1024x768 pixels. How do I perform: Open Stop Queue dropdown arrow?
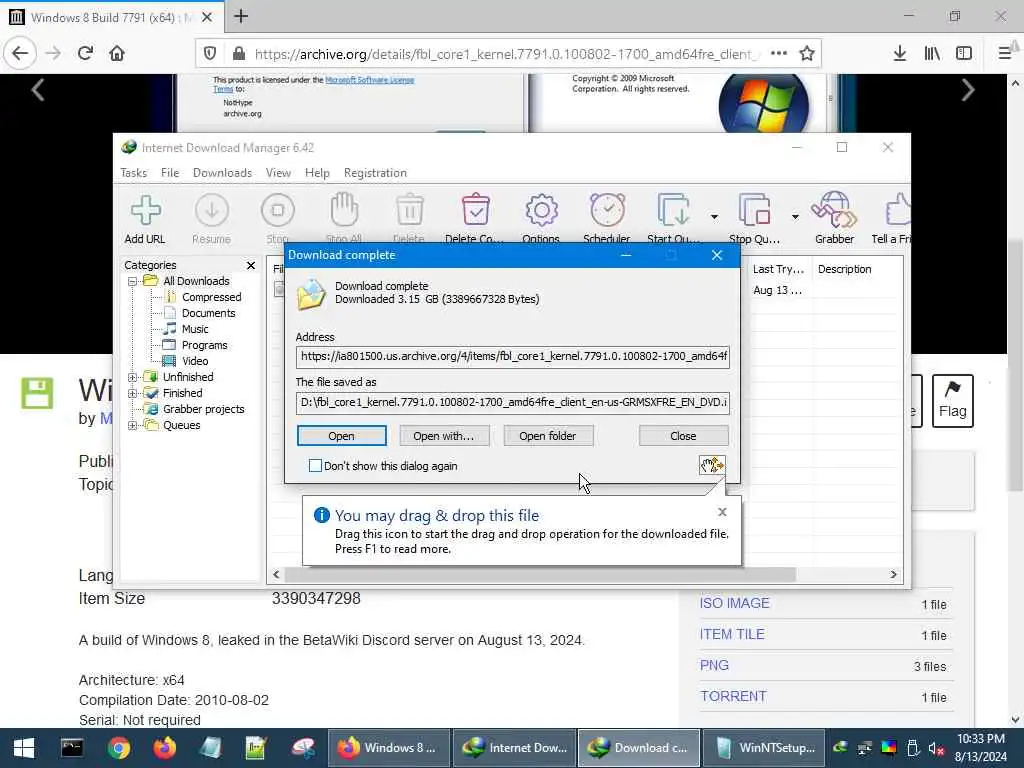coord(795,216)
